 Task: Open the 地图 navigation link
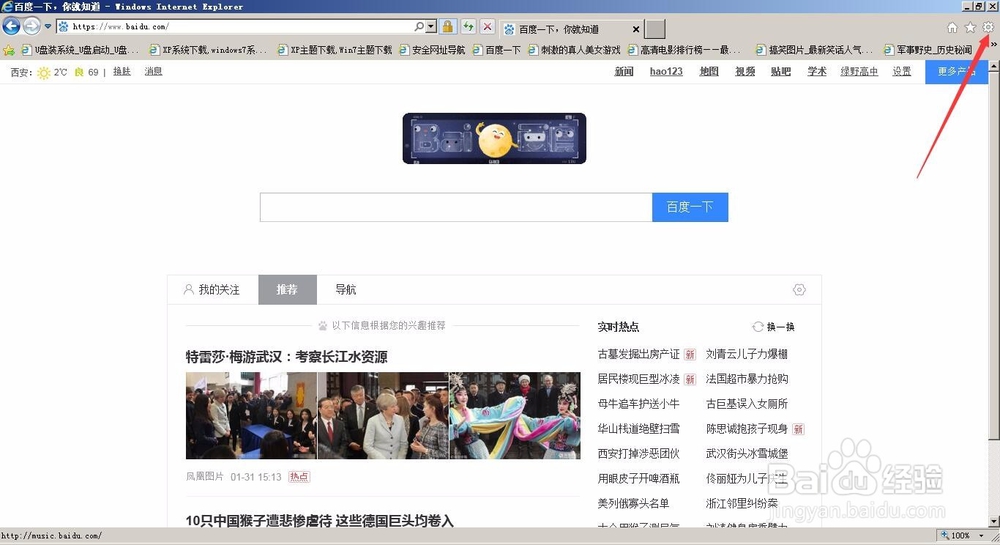coord(709,71)
